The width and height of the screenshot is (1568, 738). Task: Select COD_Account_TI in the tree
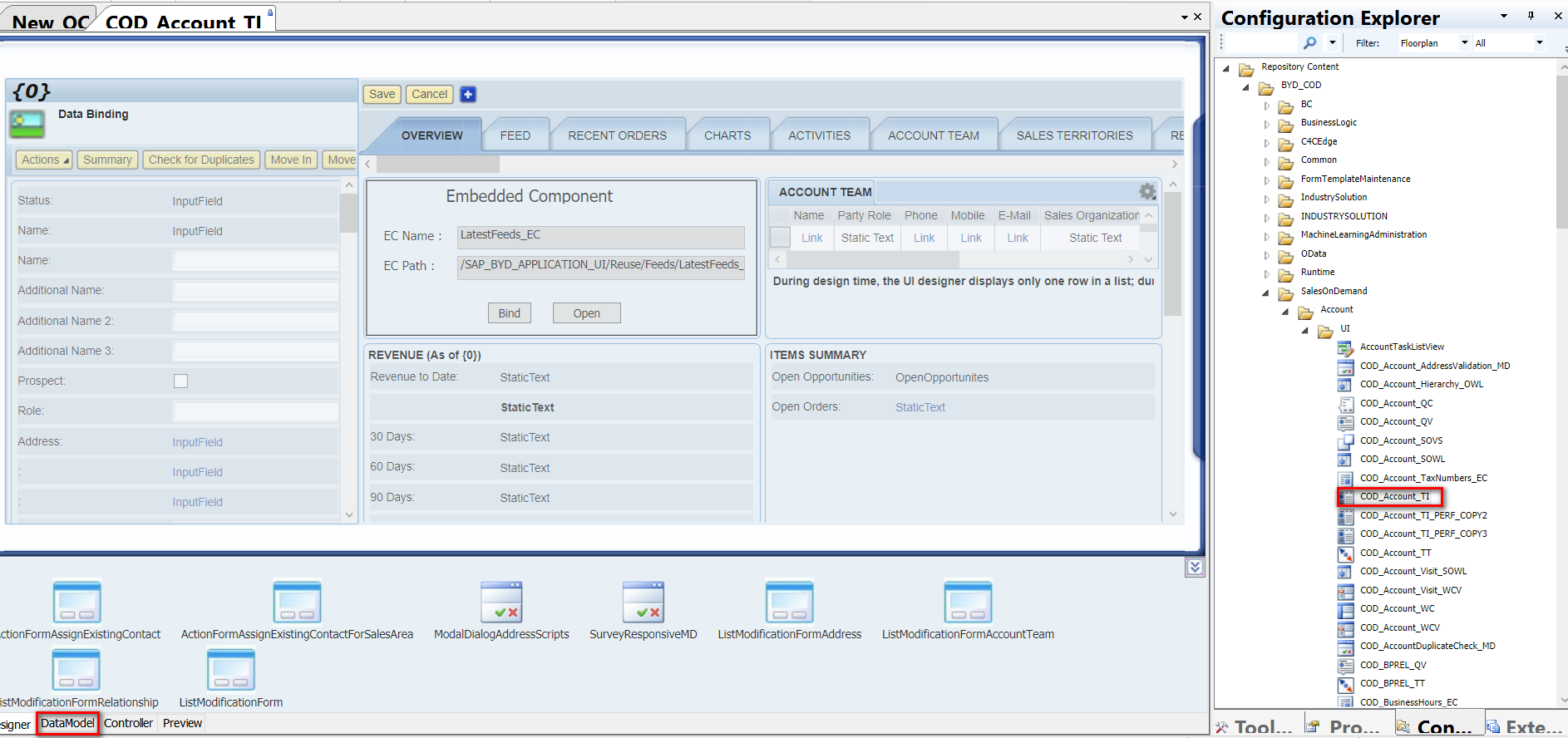(1395, 497)
